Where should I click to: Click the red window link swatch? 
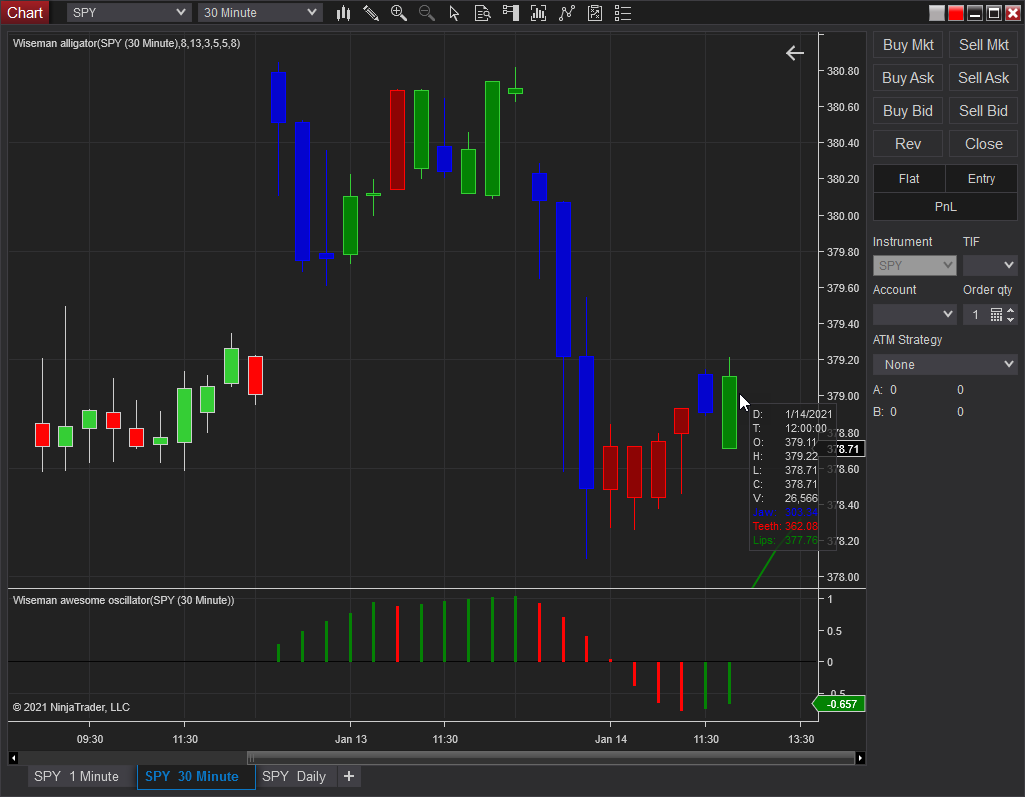pos(956,13)
